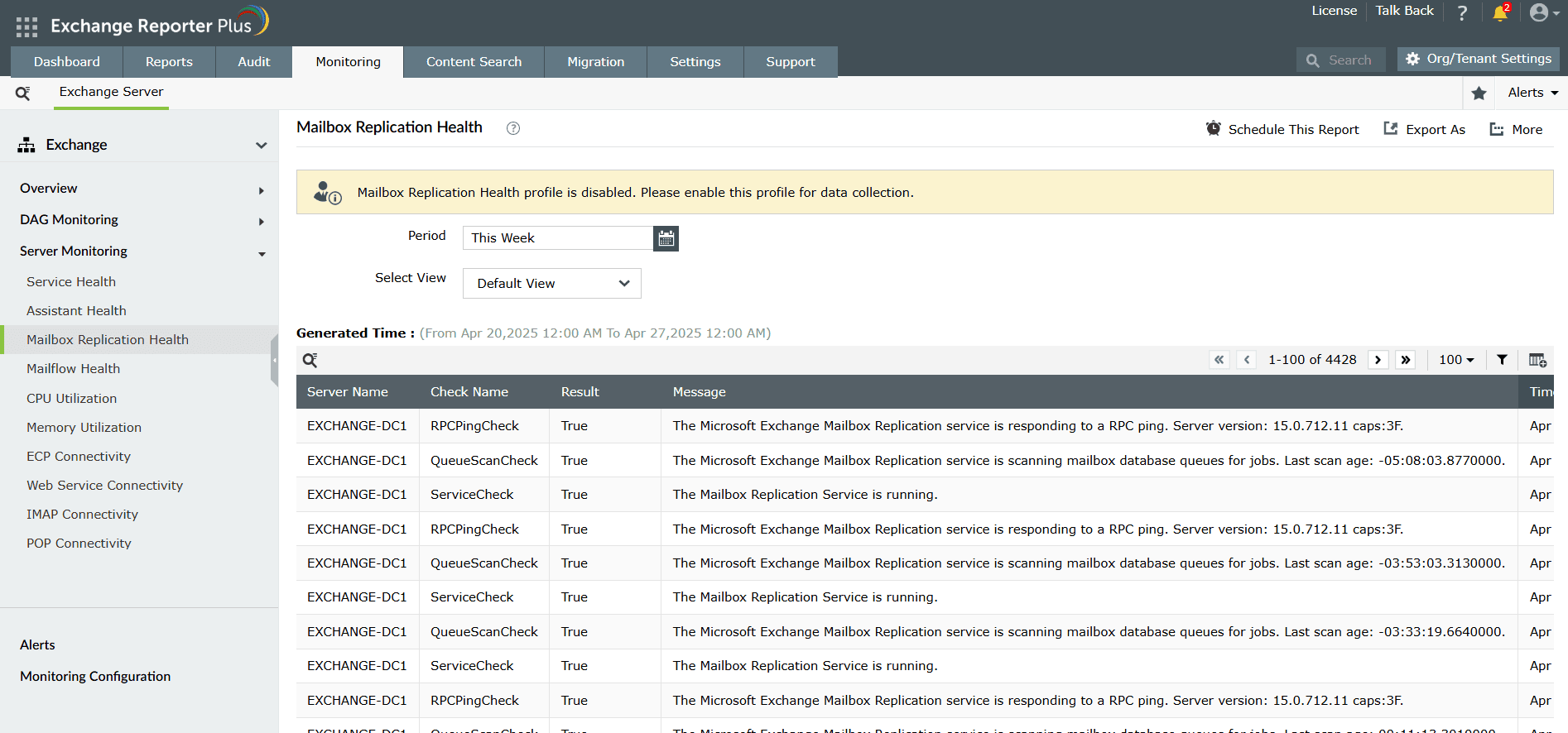The image size is (1568, 733).
Task: Click the disabled profile warning icon
Action: (x=327, y=193)
